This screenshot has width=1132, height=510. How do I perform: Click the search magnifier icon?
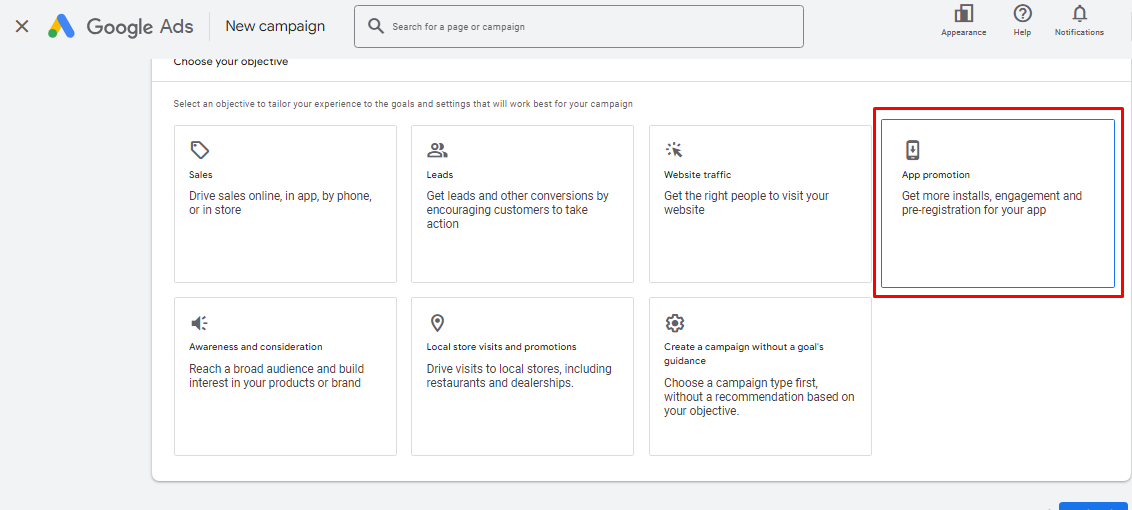(x=376, y=26)
